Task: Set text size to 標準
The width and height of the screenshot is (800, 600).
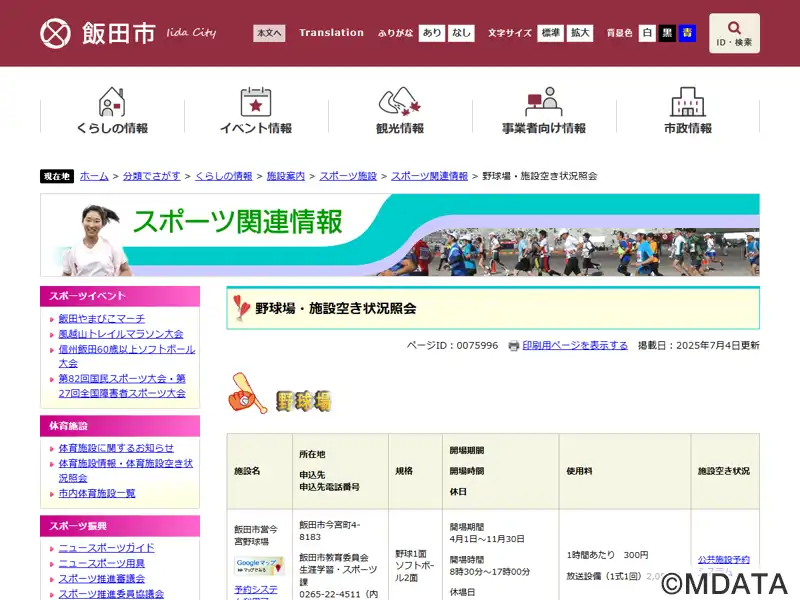Action: click(551, 33)
